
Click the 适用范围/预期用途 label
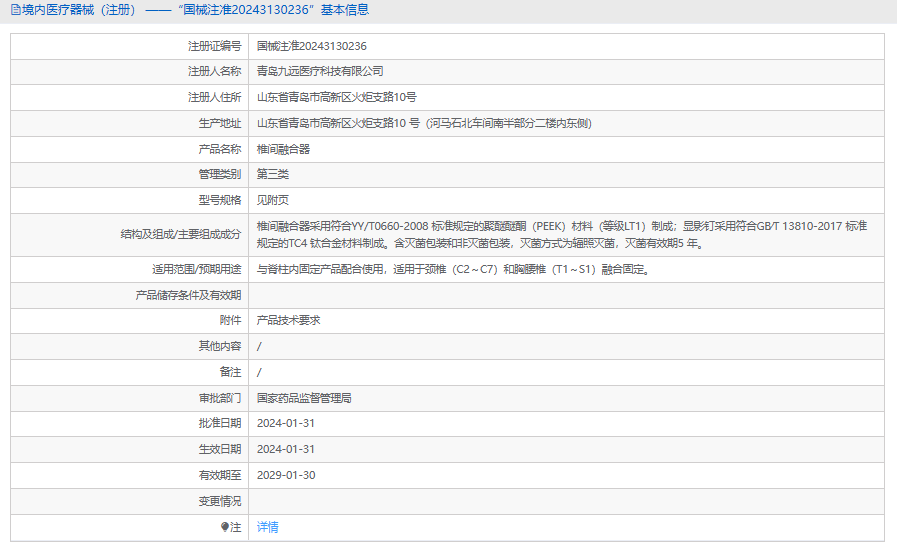tap(197, 269)
